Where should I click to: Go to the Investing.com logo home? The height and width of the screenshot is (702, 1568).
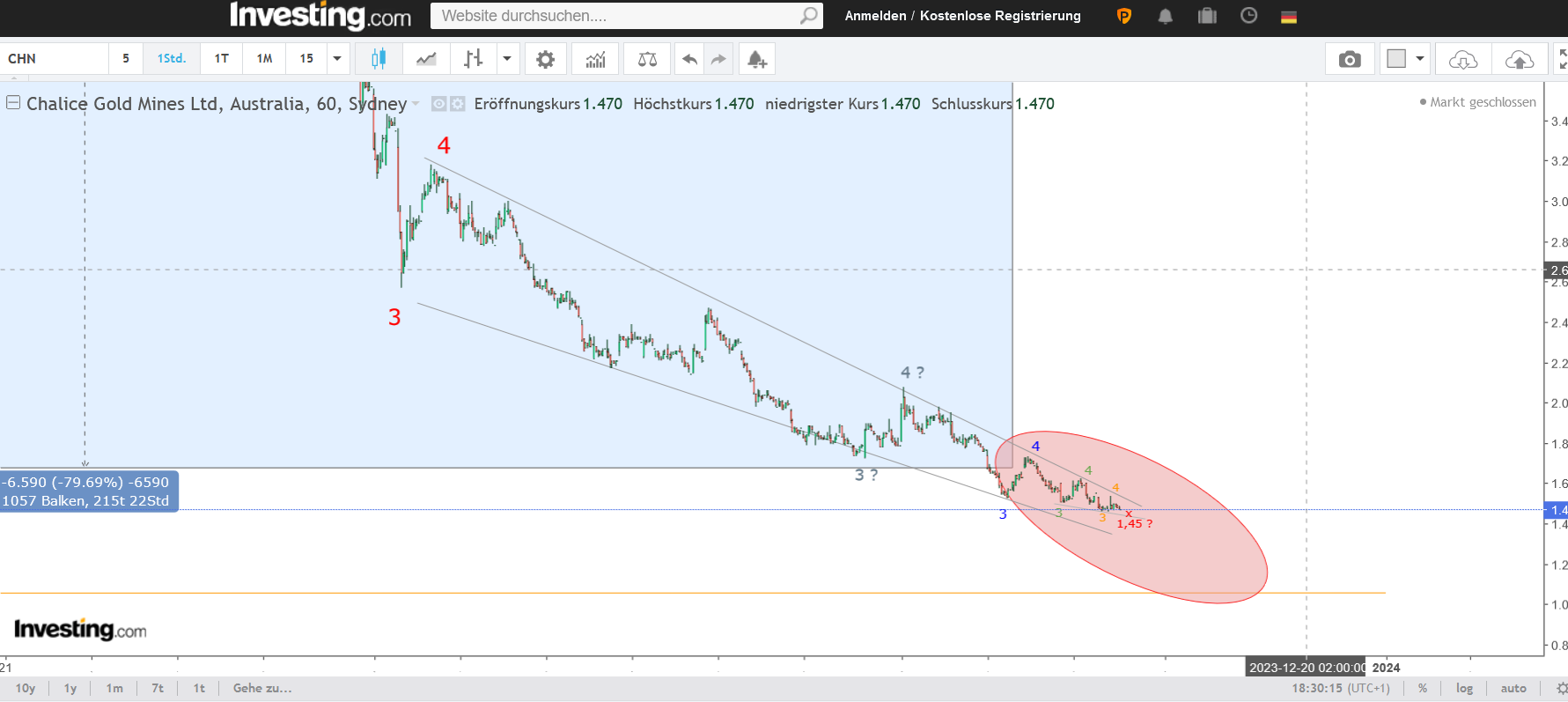tap(320, 16)
